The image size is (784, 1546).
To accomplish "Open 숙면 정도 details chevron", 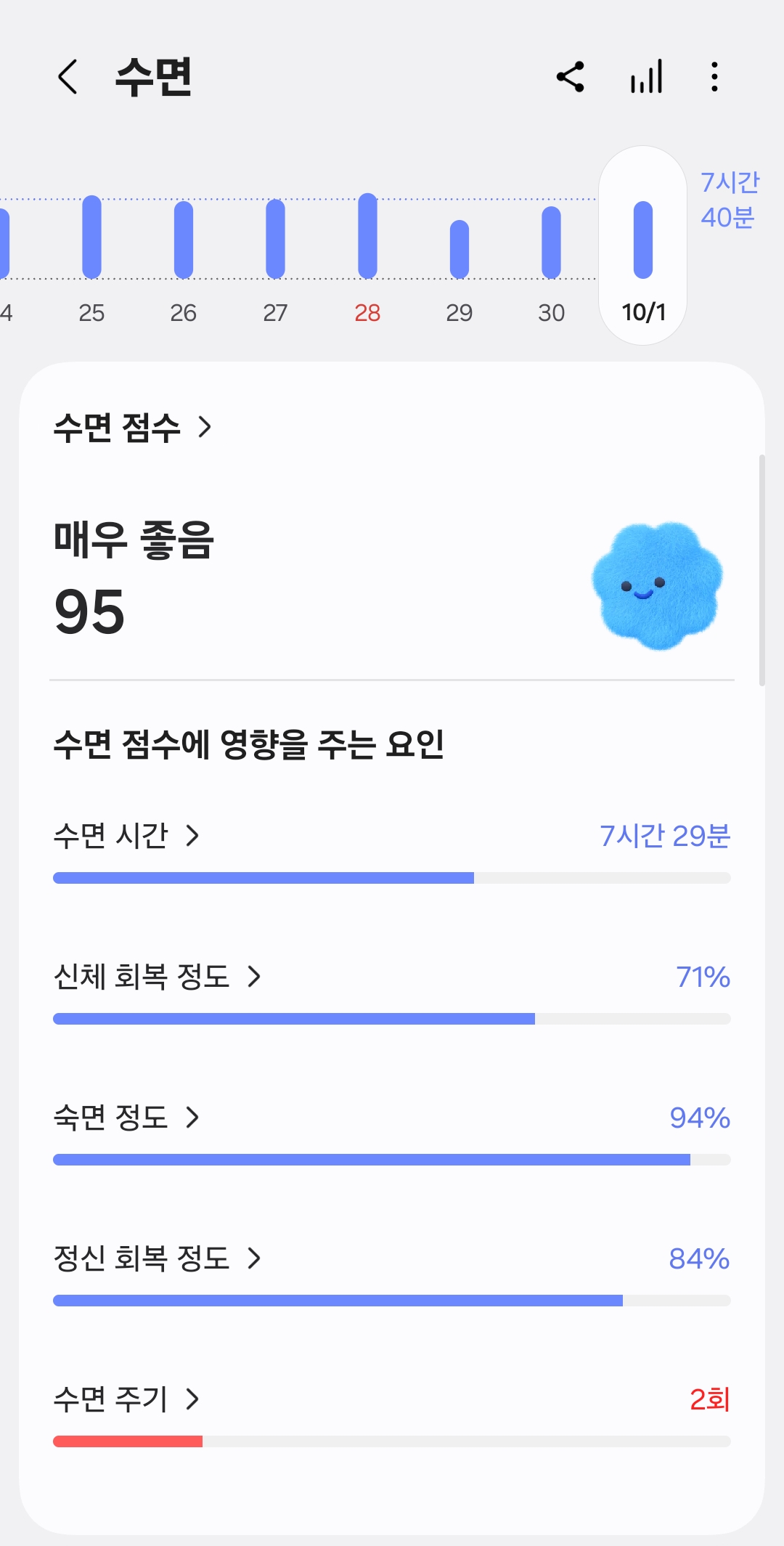I will 192,1118.
